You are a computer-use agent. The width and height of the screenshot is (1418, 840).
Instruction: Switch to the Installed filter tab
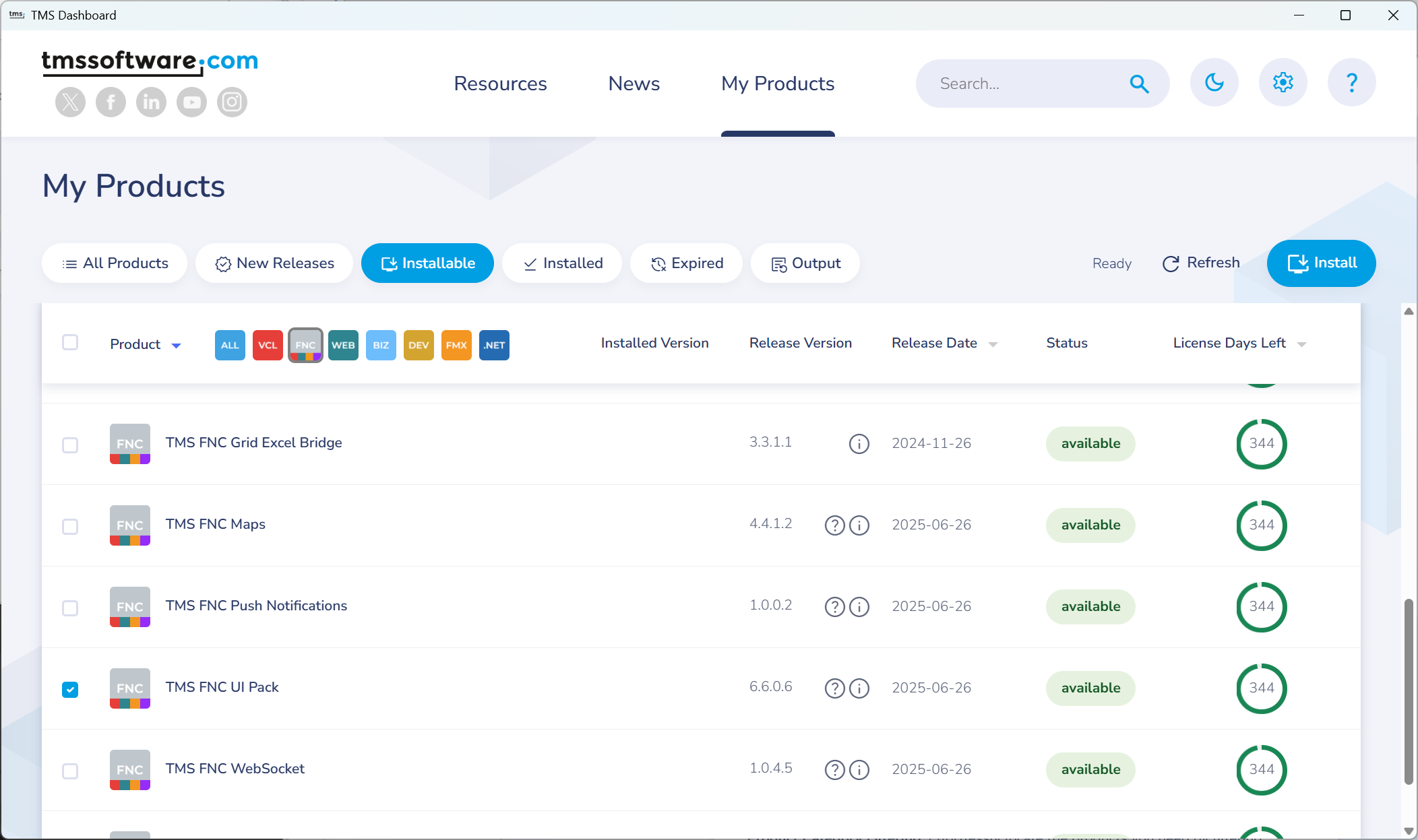[562, 263]
